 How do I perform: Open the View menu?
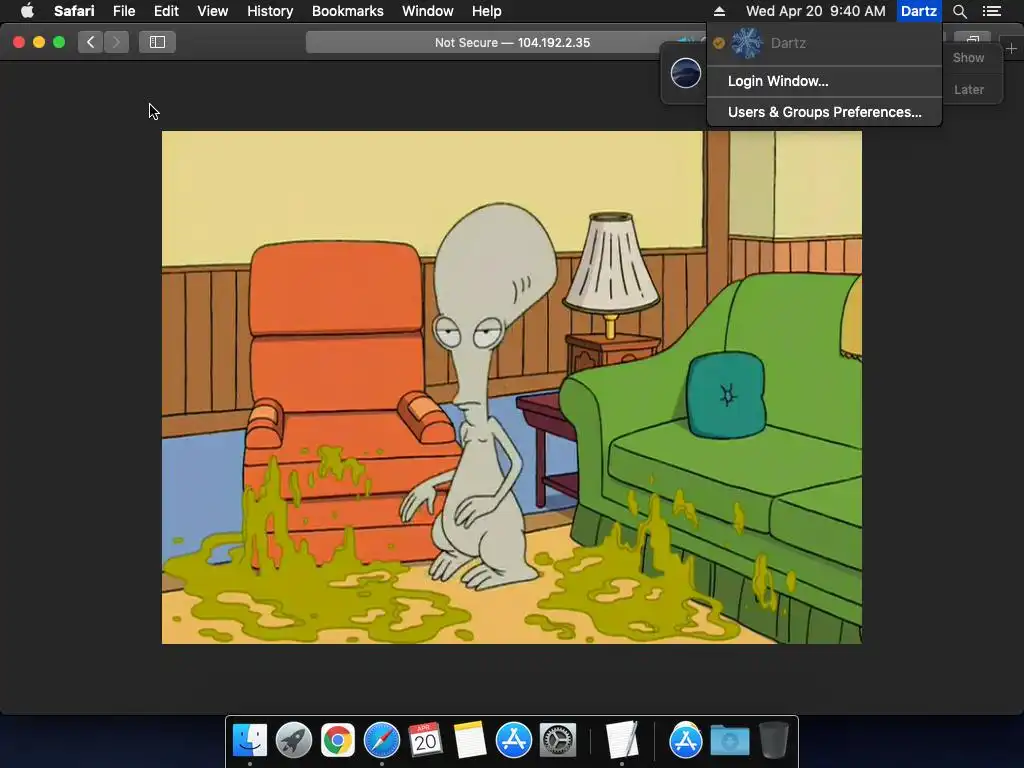tap(212, 11)
